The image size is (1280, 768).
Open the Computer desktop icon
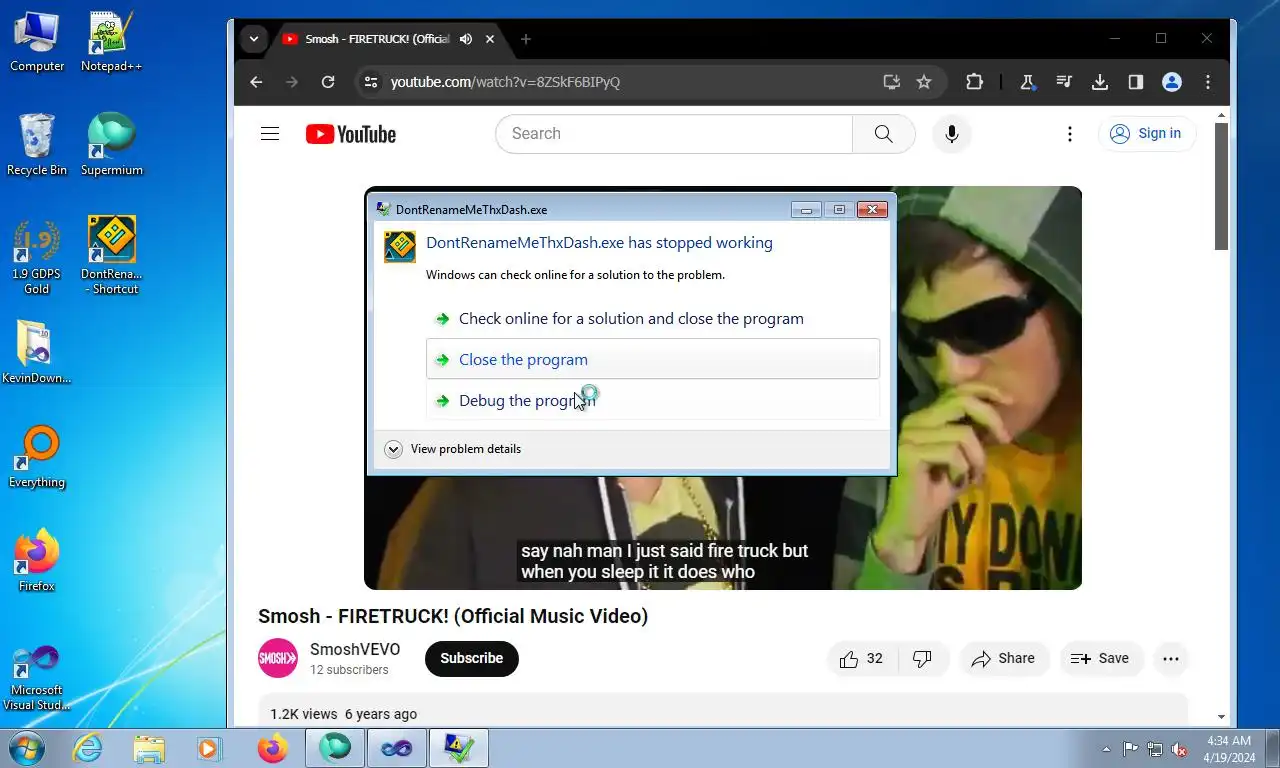click(36, 42)
